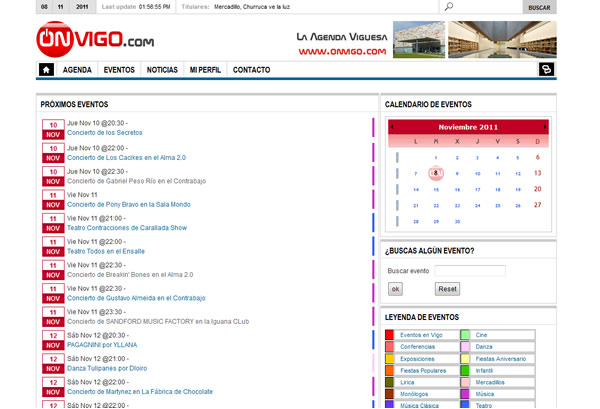Open the NOTICIAS menu
Image resolution: width=600 pixels, height=409 pixels.
pos(162,70)
